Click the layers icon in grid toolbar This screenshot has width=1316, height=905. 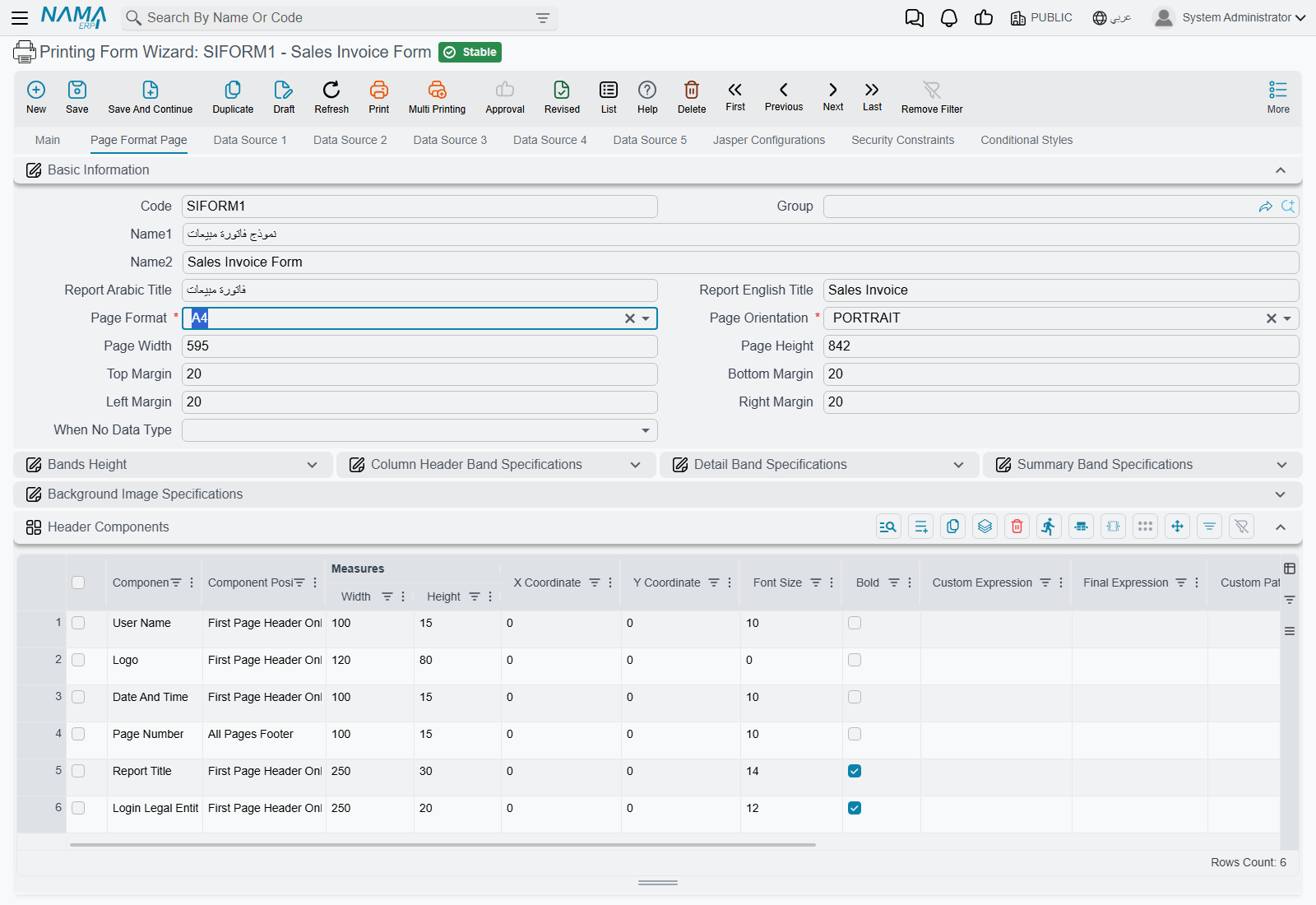tap(985, 527)
